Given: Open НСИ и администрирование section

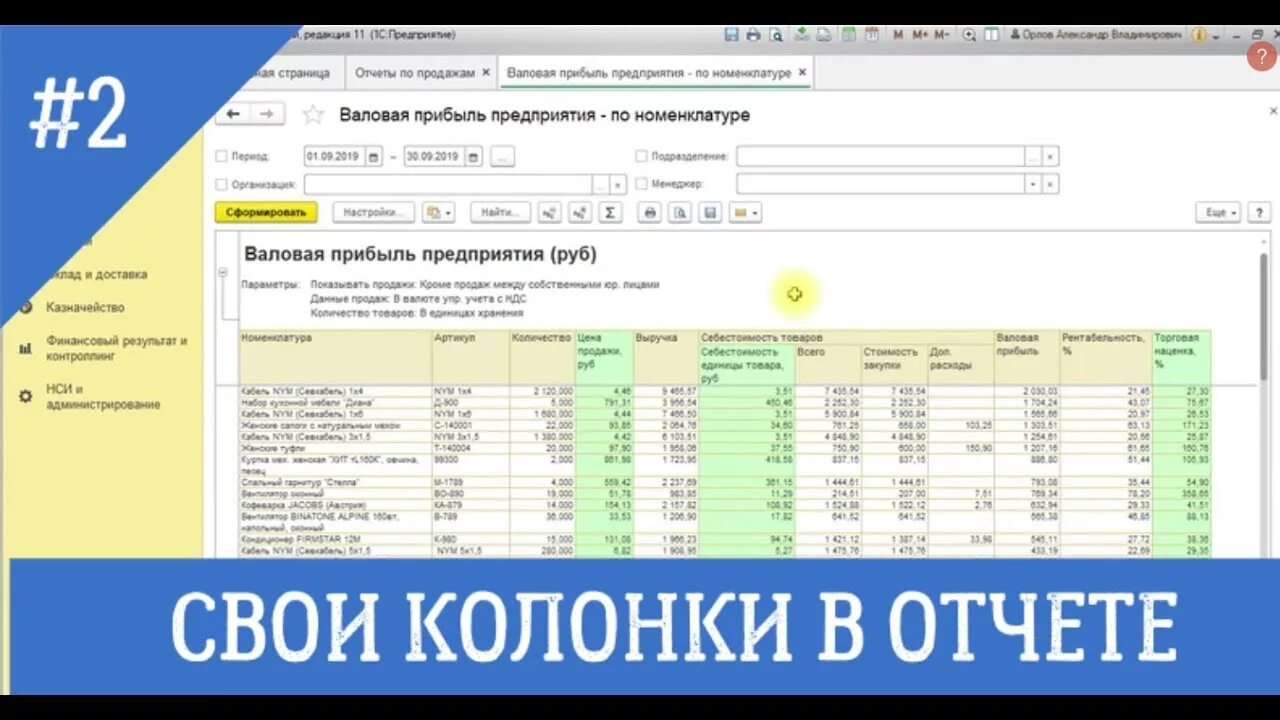Looking at the screenshot, I should (x=103, y=397).
